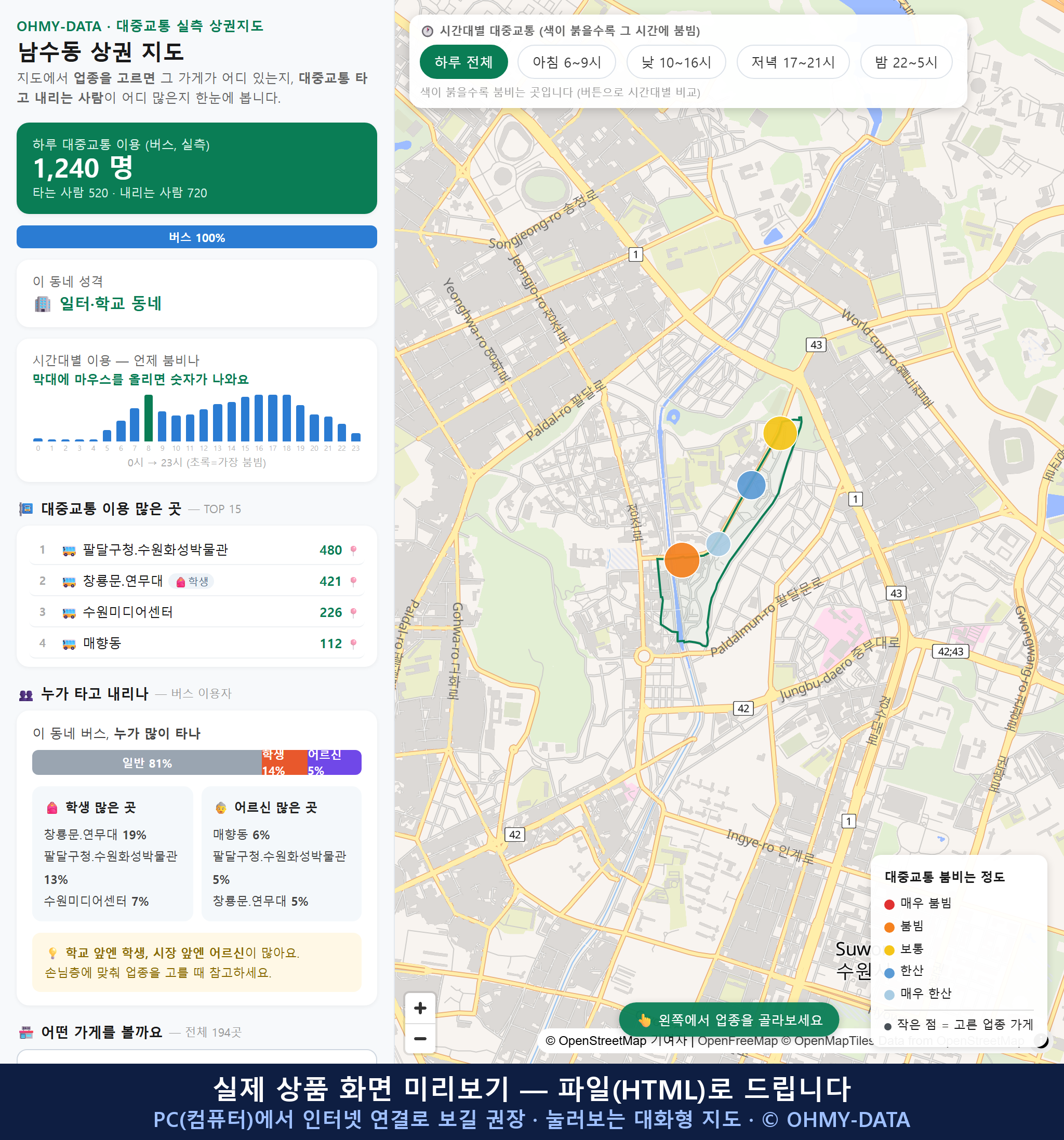Open the 수원미디어센터 stop row
Viewport: 1064px width, 1140px height.
pos(197,612)
